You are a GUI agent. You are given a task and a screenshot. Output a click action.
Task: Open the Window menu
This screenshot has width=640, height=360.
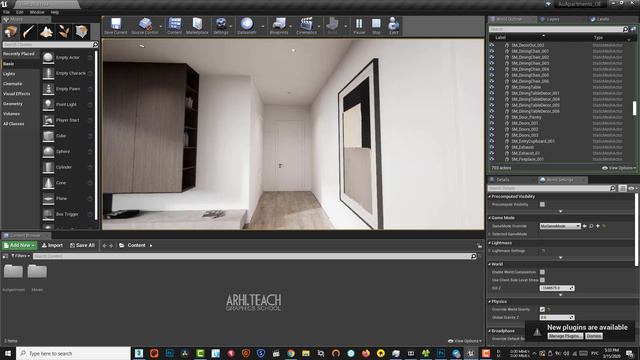[x=37, y=12]
